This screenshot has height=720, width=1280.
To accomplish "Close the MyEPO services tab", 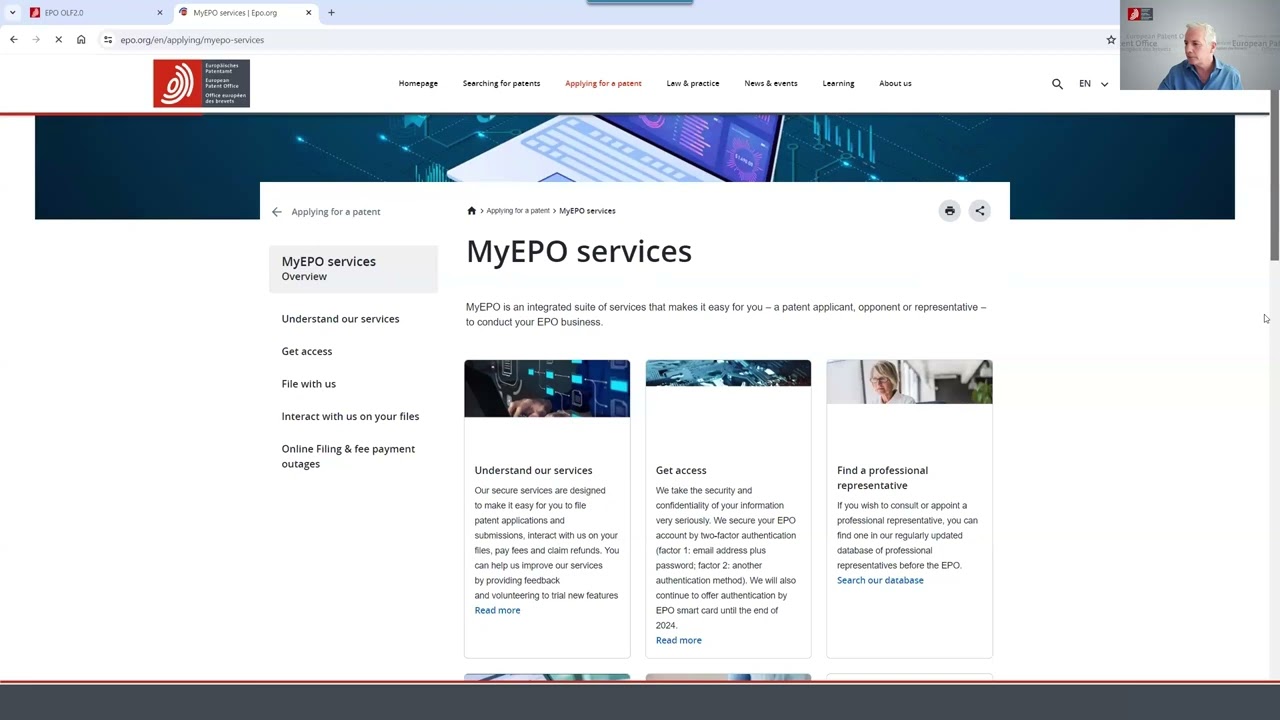I will [x=309, y=13].
